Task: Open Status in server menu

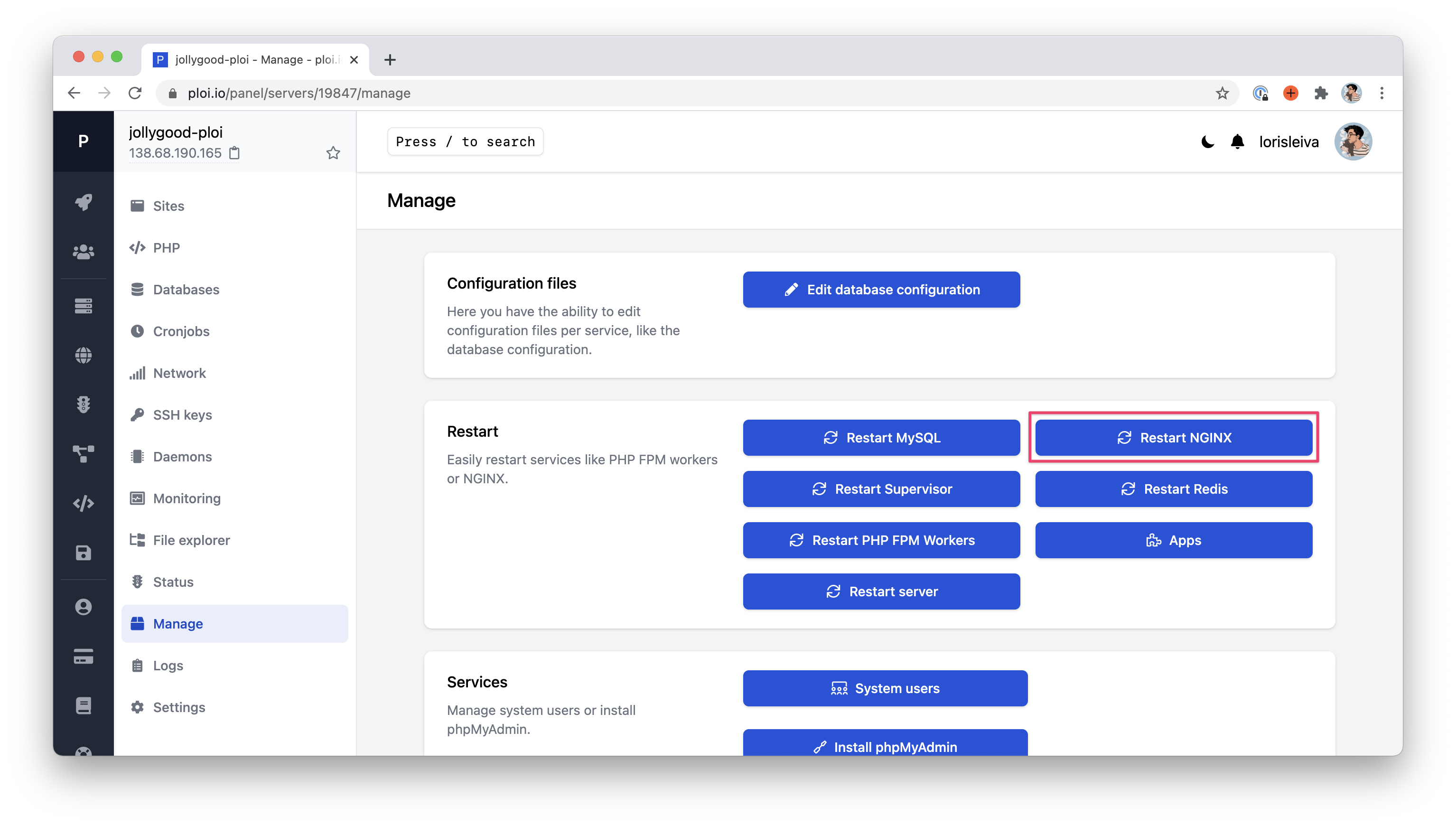Action: pos(235,582)
